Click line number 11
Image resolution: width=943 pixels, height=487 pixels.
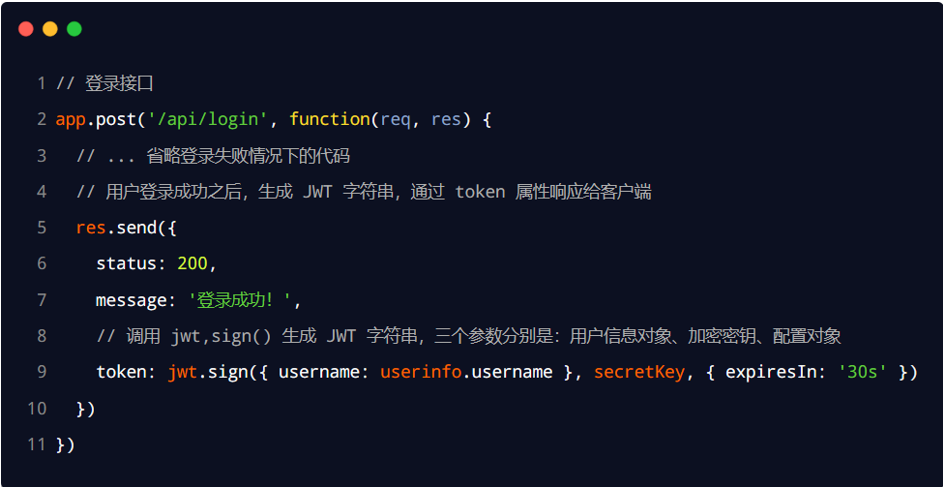point(37,444)
